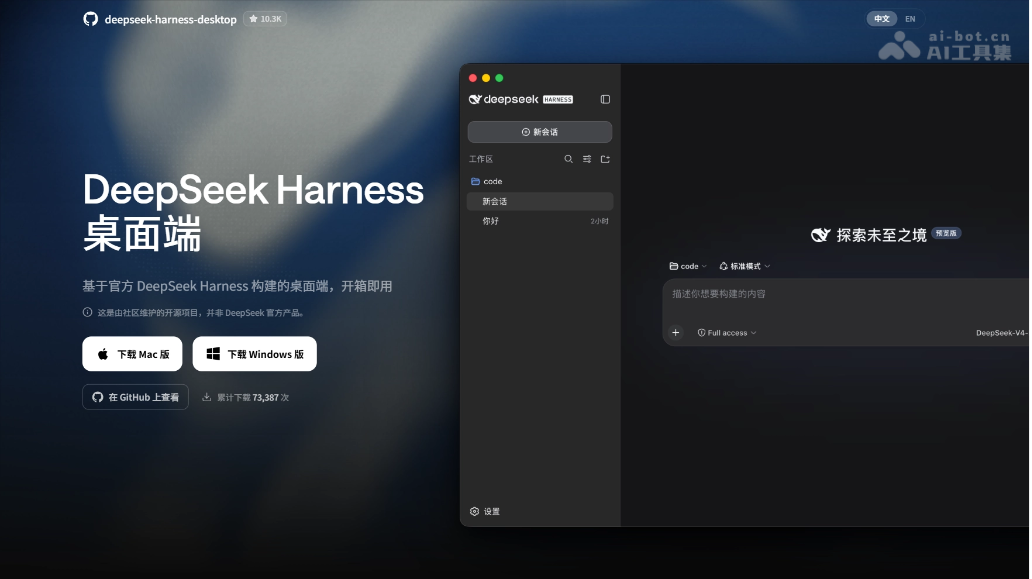The height and width of the screenshot is (579, 1032).
Task: Switch the page language to EN
Action: coord(910,19)
